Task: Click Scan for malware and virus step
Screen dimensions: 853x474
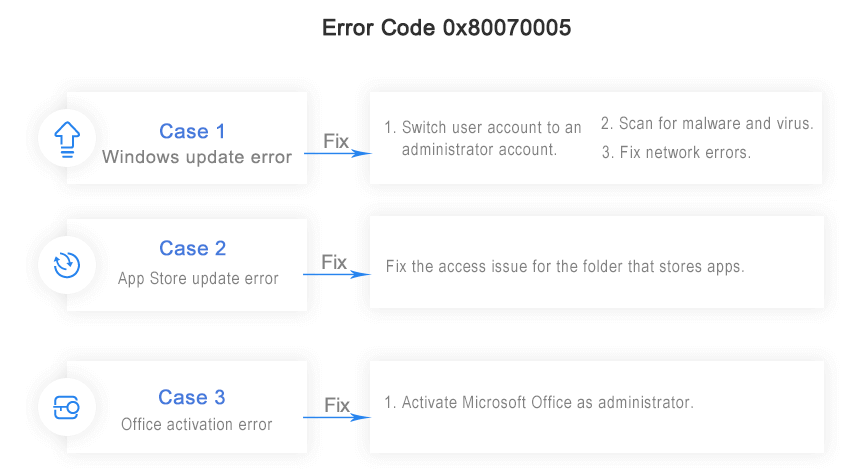Action: (707, 124)
